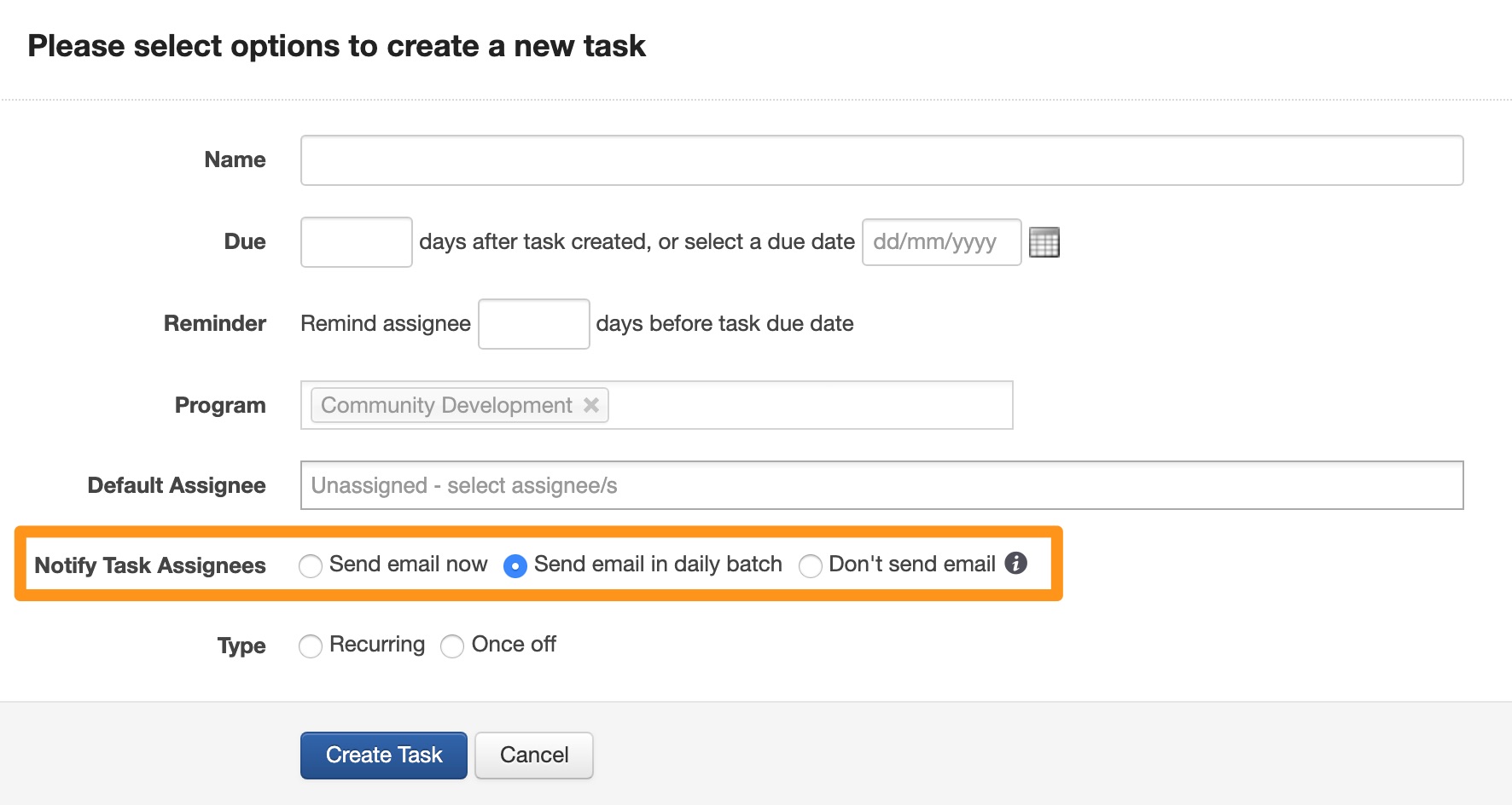
Task: Cancel the new task creation
Action: pyautogui.click(x=534, y=756)
